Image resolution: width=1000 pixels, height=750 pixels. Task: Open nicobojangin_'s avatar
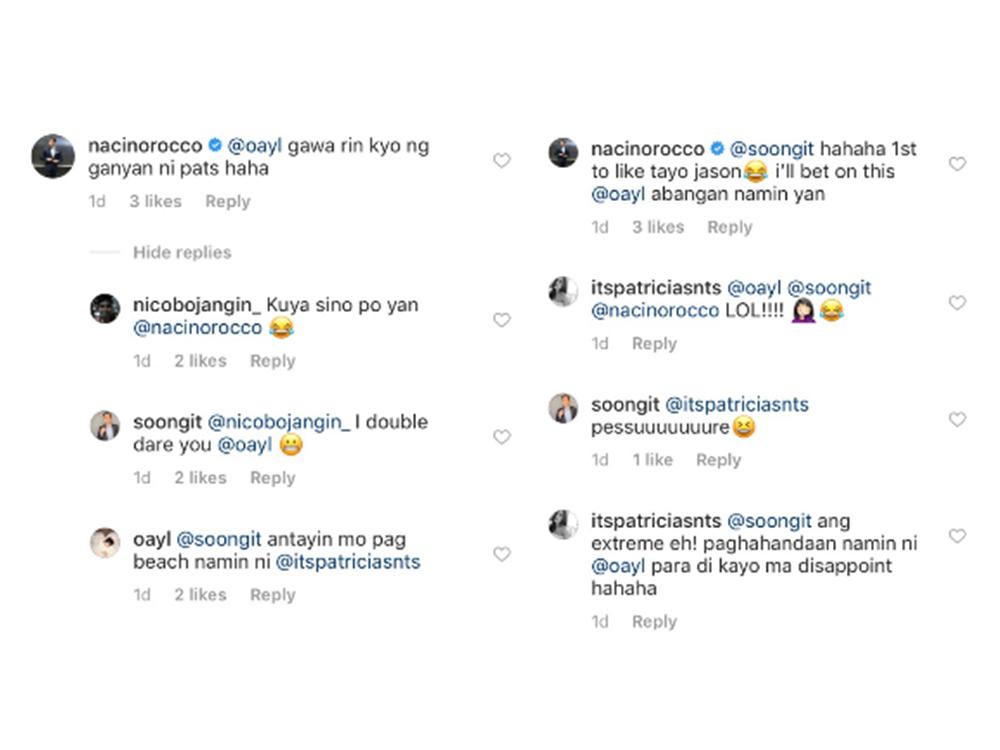click(105, 309)
